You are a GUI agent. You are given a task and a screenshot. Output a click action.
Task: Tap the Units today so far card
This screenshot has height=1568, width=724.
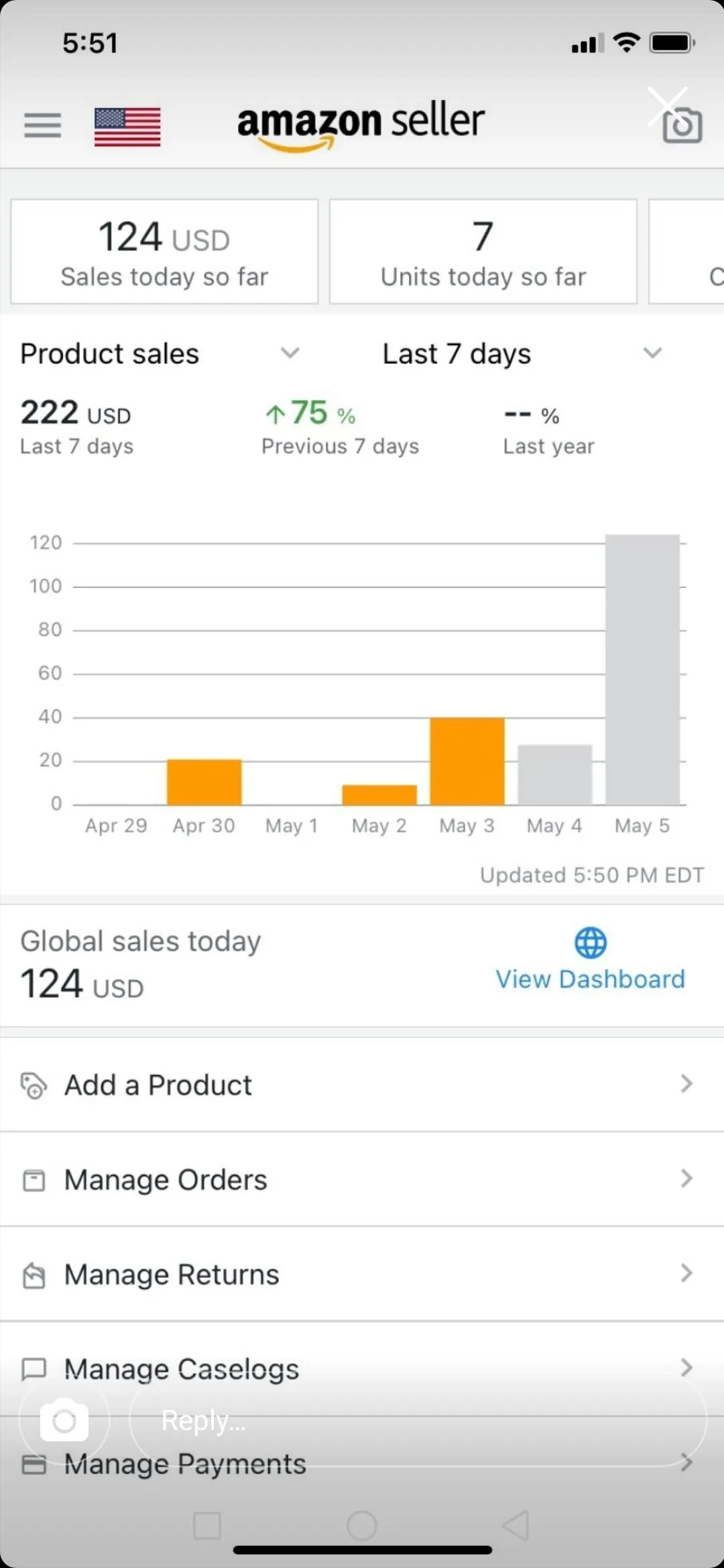(x=483, y=252)
